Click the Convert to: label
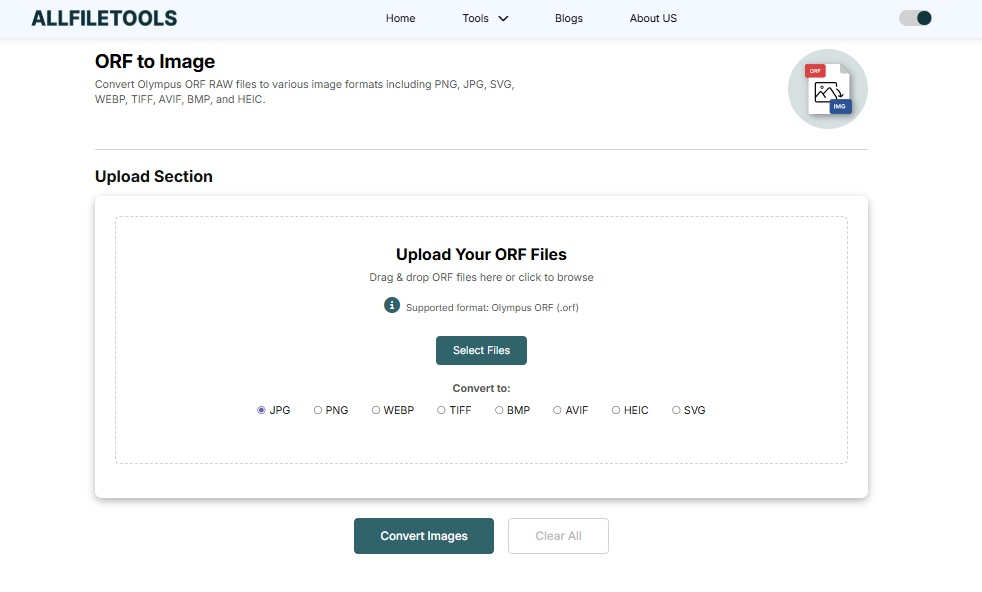 coord(481,388)
